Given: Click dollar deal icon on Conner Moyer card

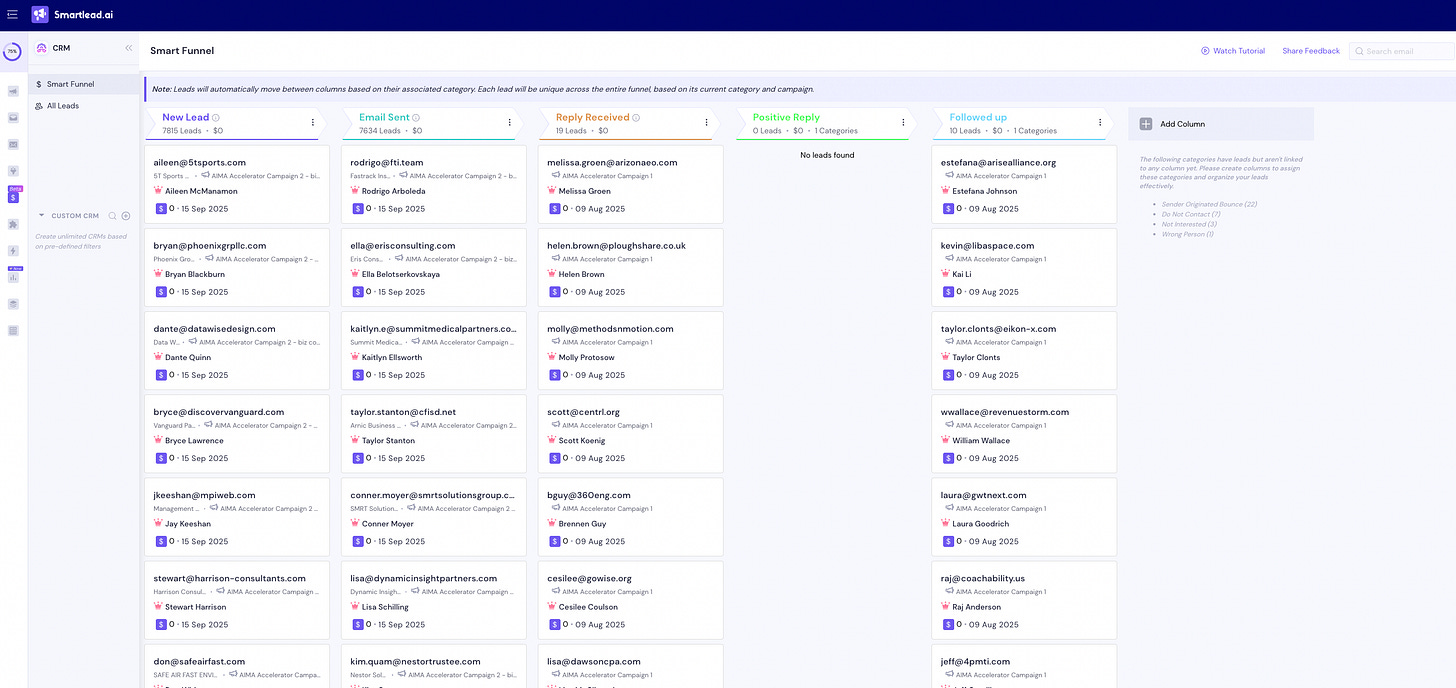Looking at the screenshot, I should pyautogui.click(x=358, y=541).
